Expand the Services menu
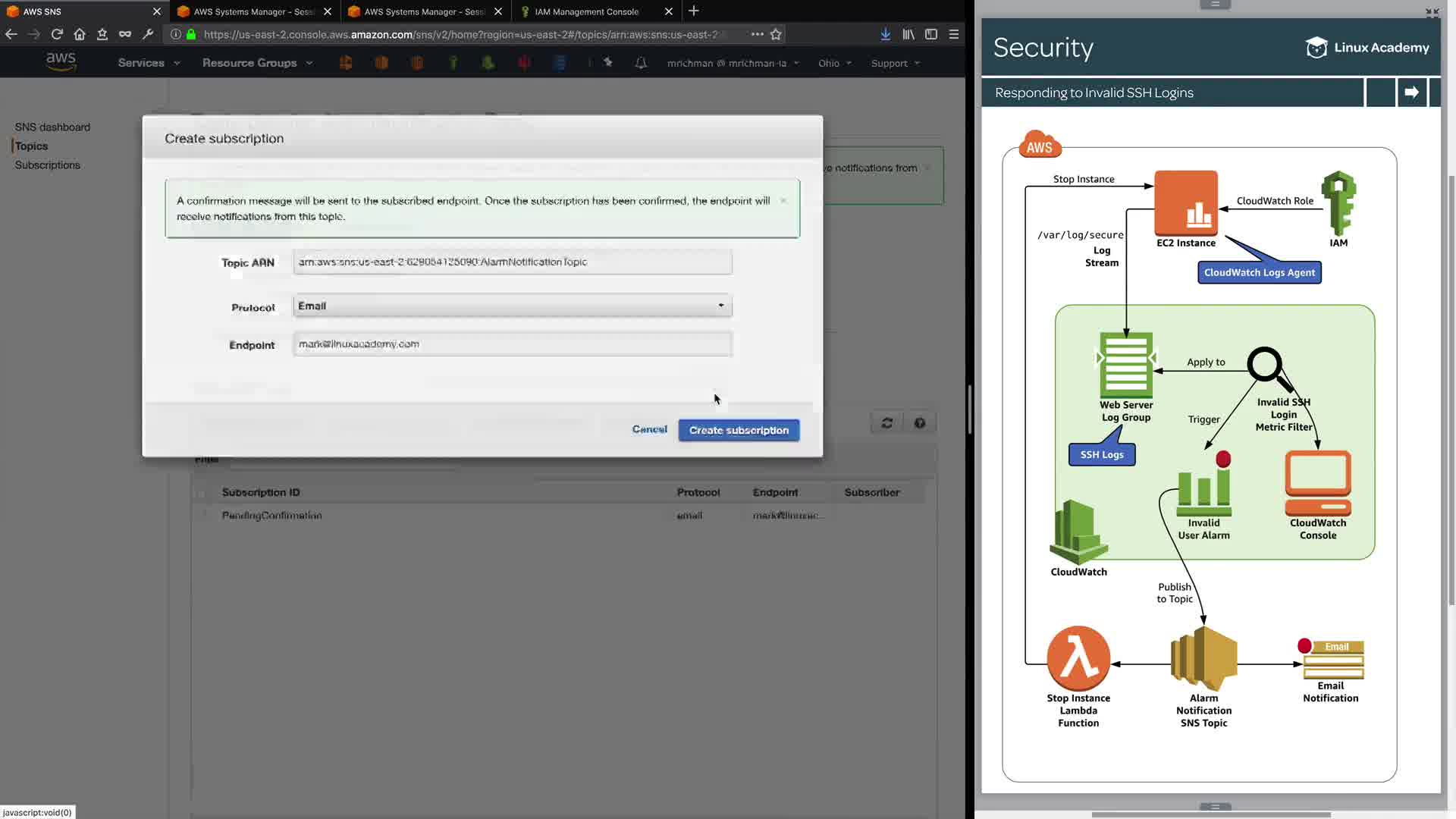 (x=149, y=63)
